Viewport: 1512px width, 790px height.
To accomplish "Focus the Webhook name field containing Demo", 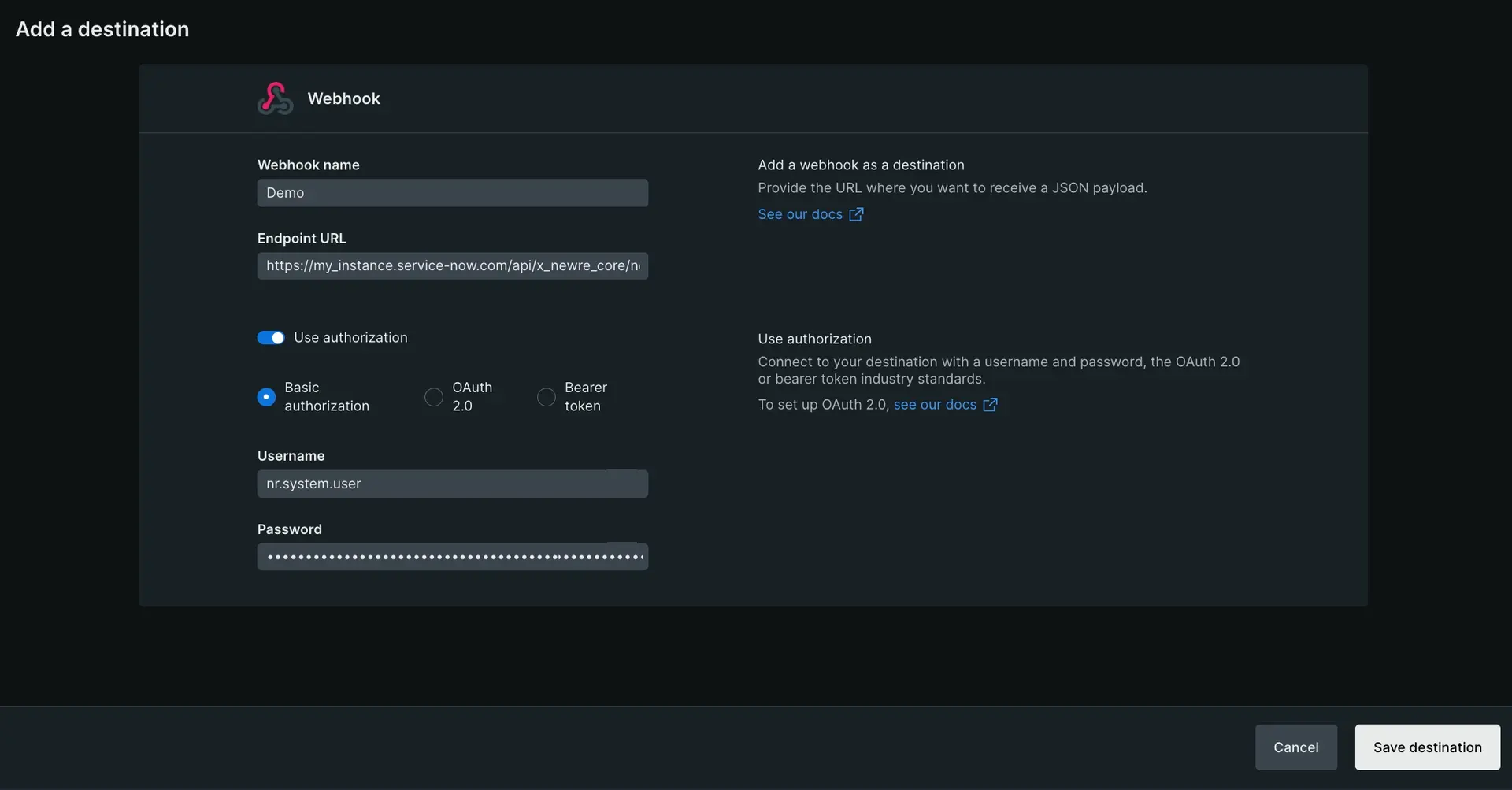I will pos(452,193).
